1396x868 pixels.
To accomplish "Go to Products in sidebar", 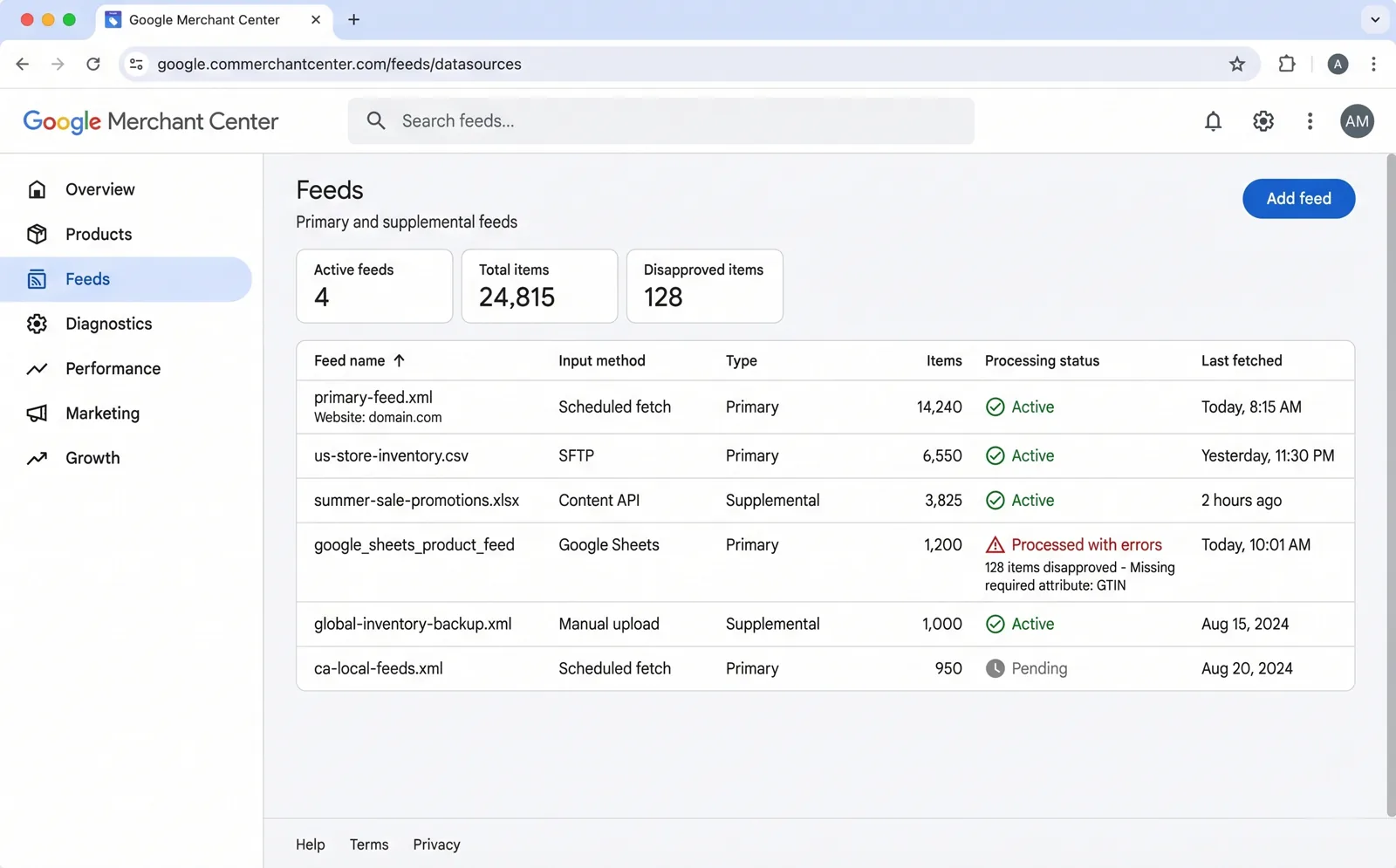I will click(x=127, y=234).
